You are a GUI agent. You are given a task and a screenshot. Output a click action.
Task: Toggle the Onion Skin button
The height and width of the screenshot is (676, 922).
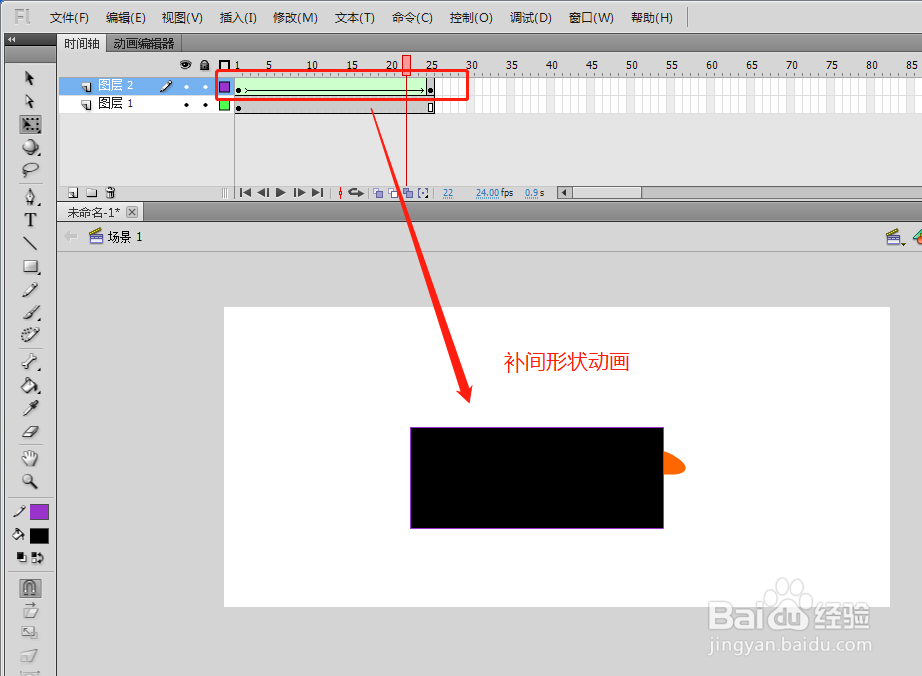click(x=378, y=193)
